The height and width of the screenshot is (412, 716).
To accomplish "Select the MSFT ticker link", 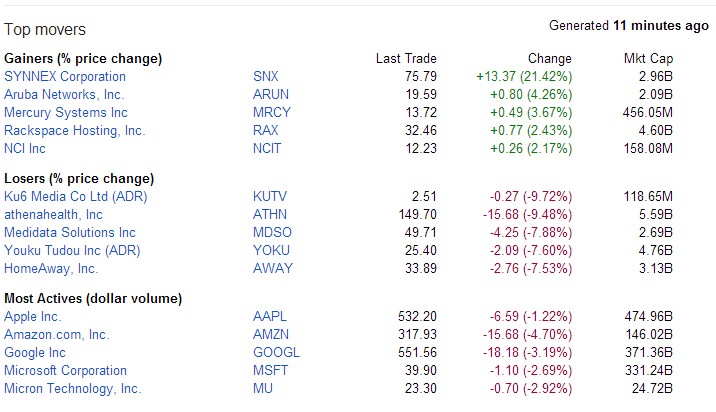I will click(x=270, y=370).
